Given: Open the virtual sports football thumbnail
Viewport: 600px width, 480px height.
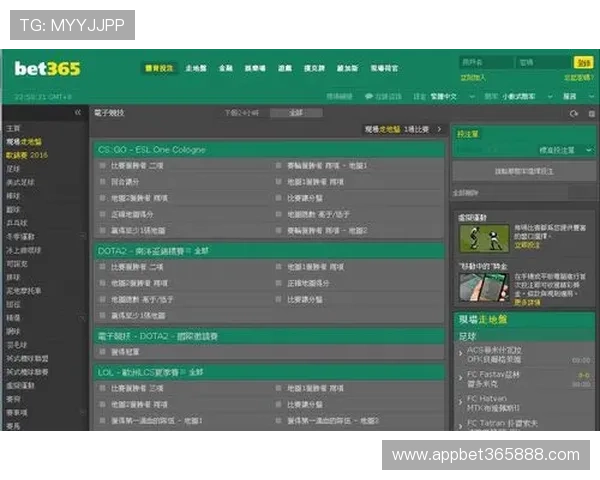Looking at the screenshot, I should pos(484,238).
